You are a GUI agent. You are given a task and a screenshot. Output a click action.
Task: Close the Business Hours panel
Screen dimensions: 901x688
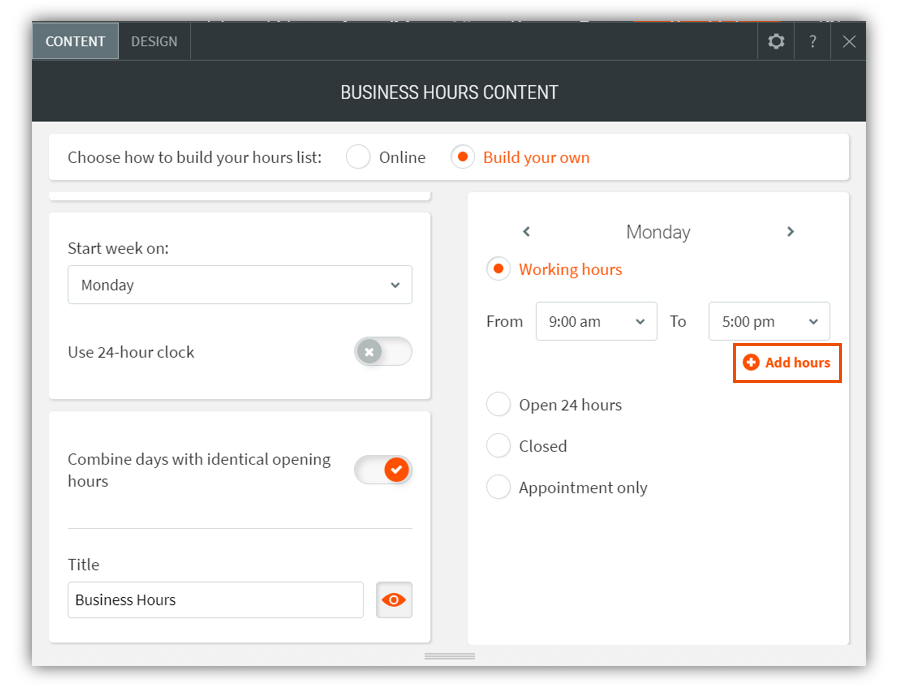(x=849, y=41)
